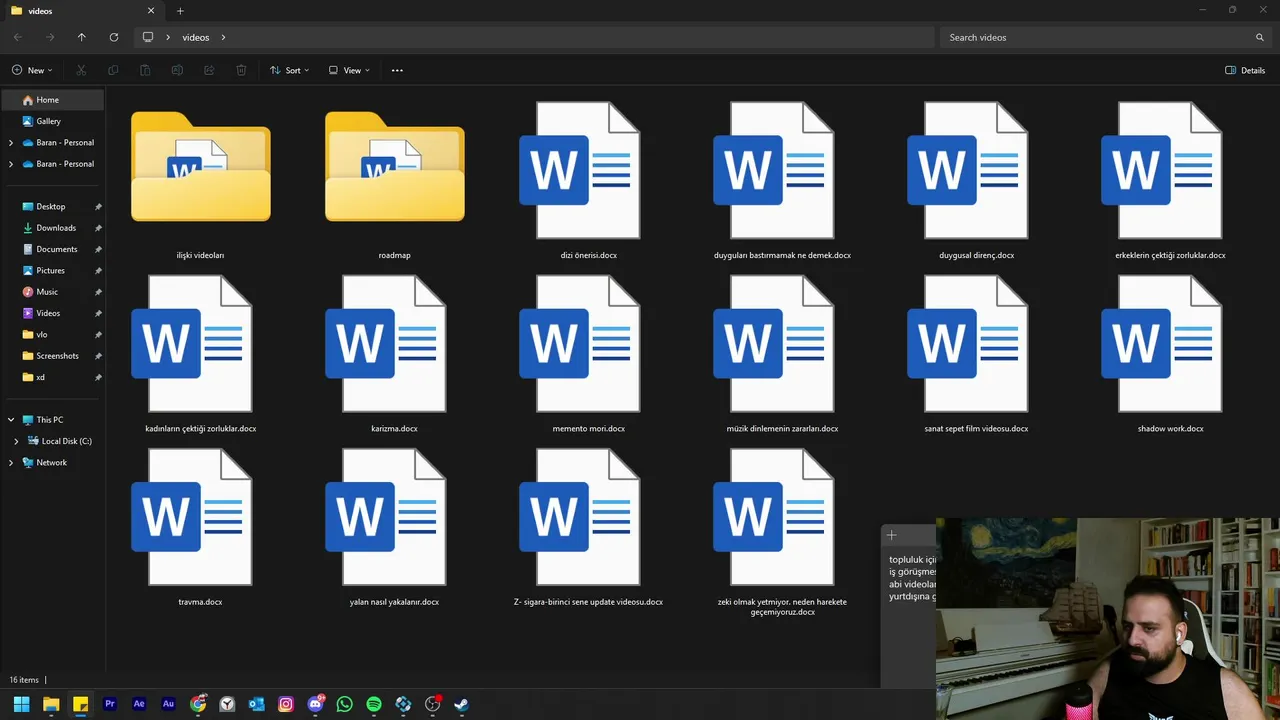
Task: Open Premiere Pro from the taskbar
Action: 110,704
